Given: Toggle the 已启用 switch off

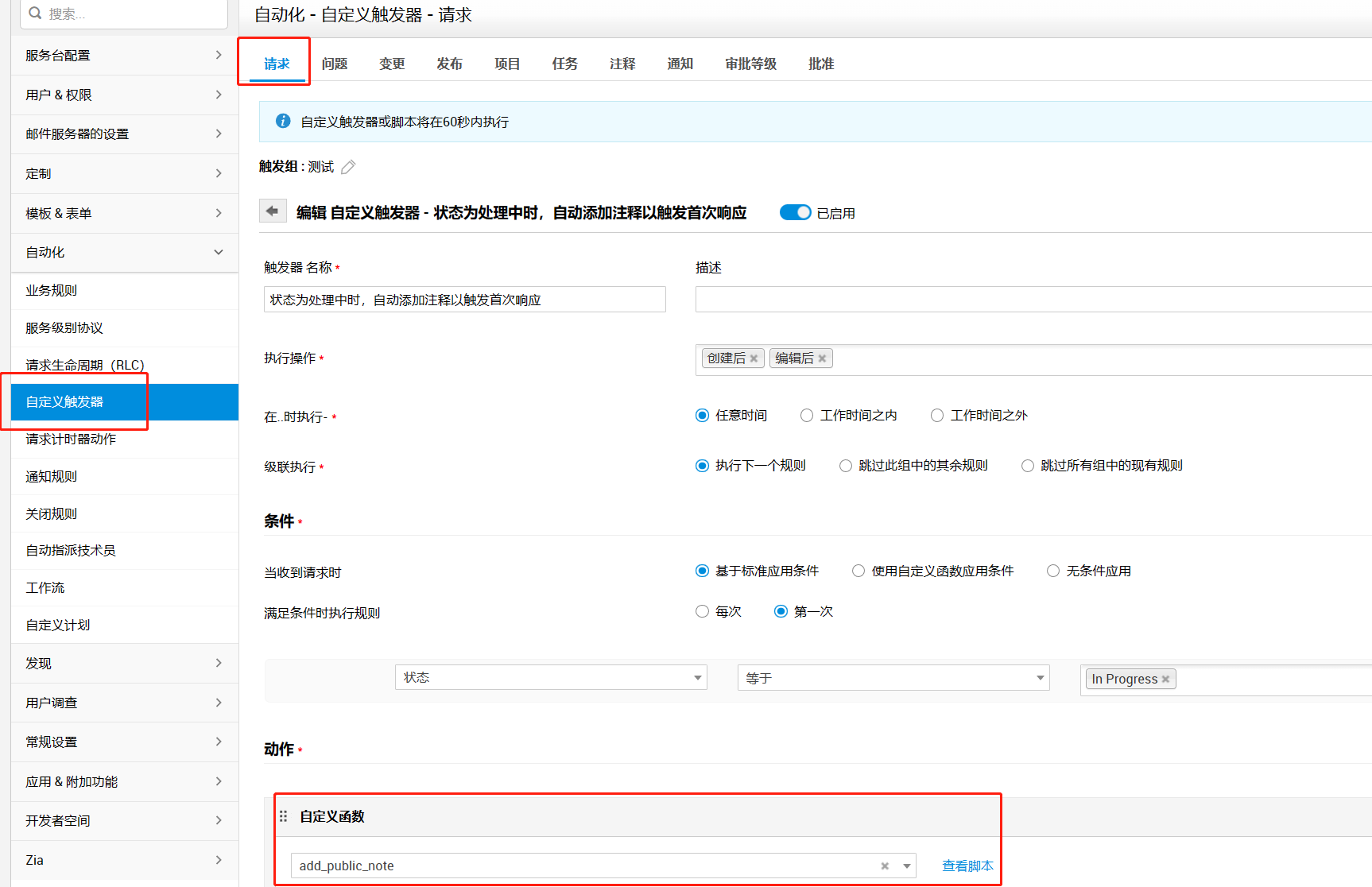Looking at the screenshot, I should click(795, 212).
